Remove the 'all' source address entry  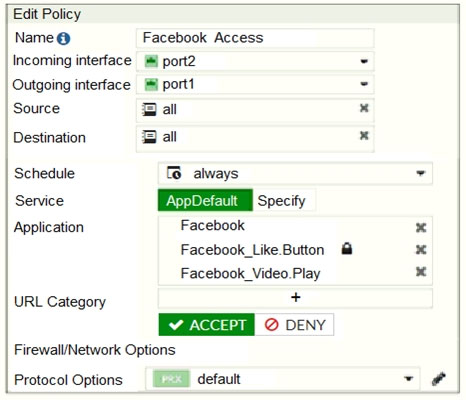pos(364,108)
